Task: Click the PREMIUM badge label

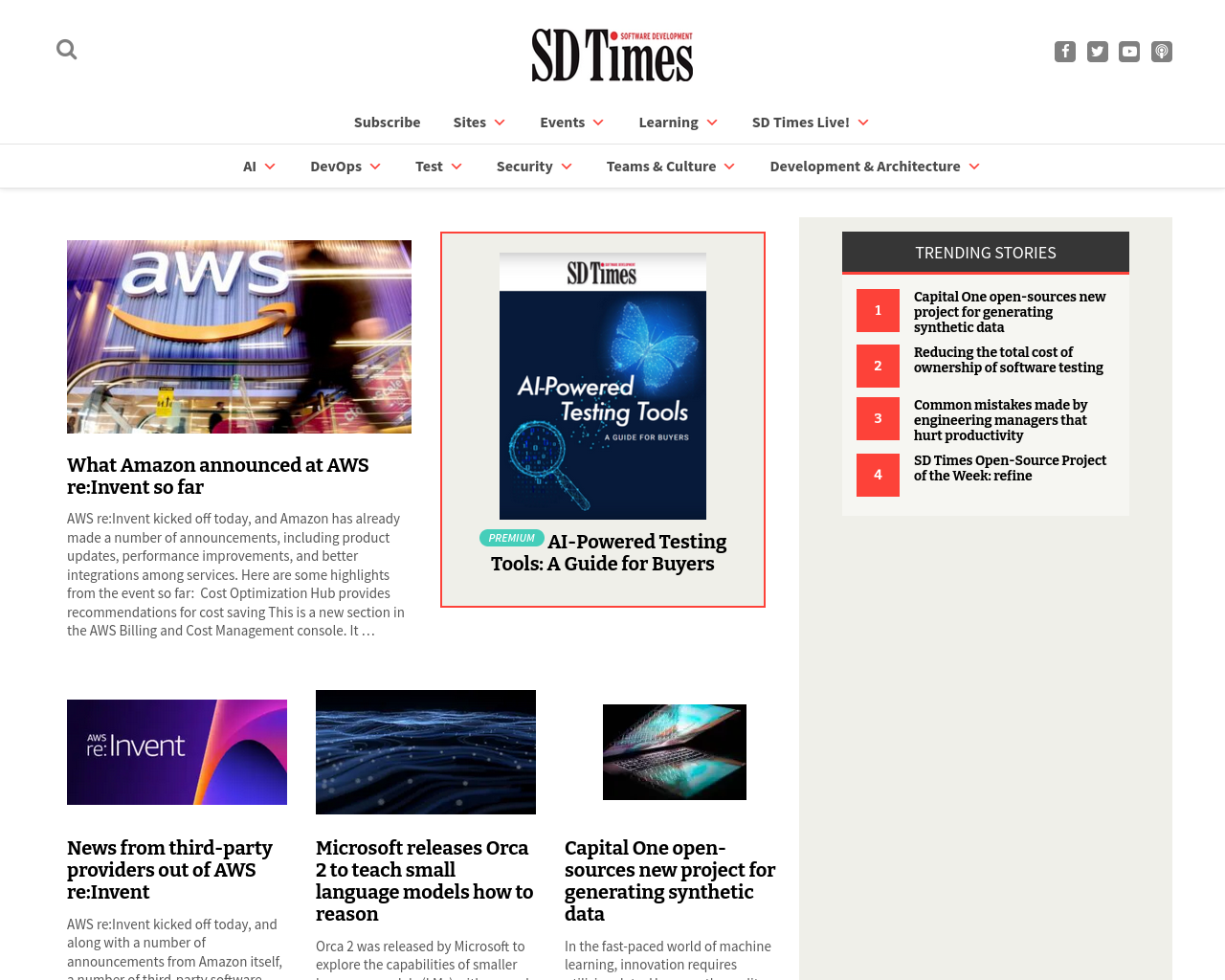Action: click(x=512, y=538)
